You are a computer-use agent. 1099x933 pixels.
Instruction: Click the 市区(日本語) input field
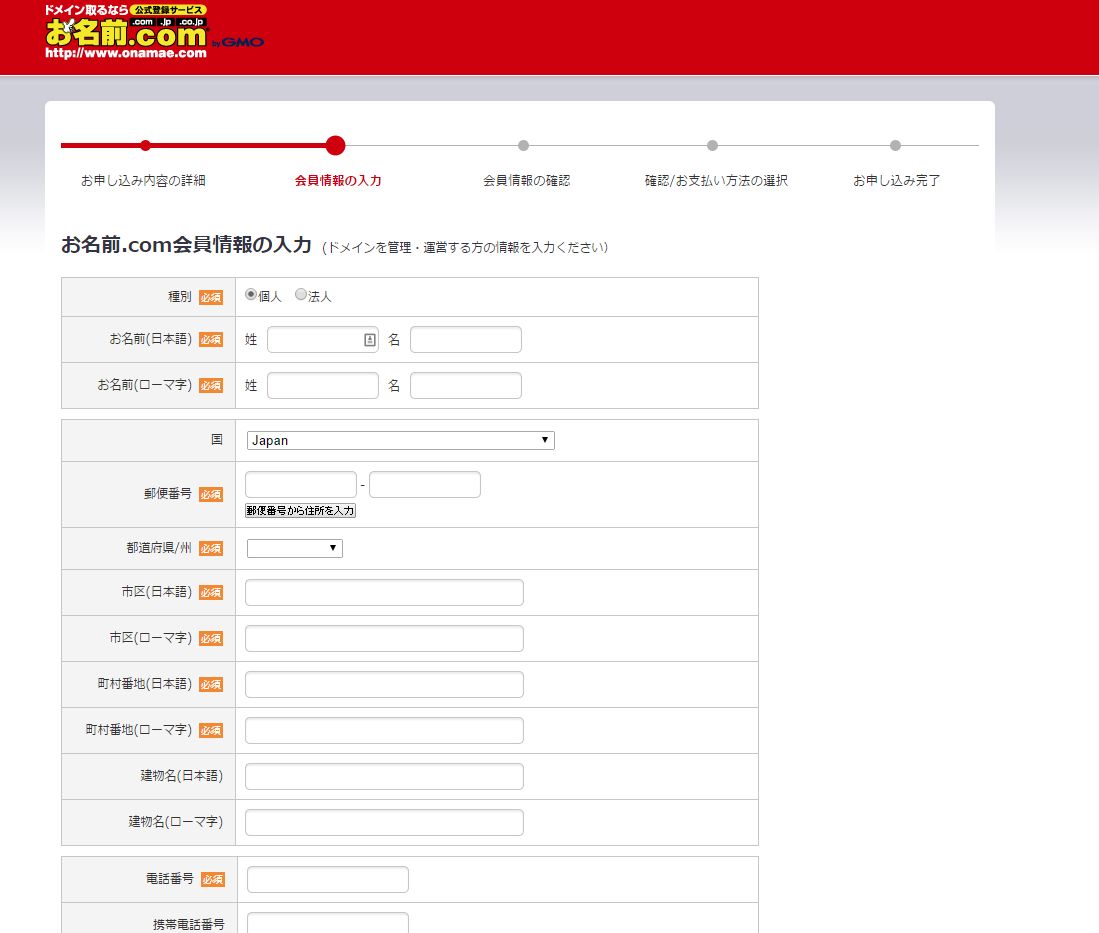[384, 592]
